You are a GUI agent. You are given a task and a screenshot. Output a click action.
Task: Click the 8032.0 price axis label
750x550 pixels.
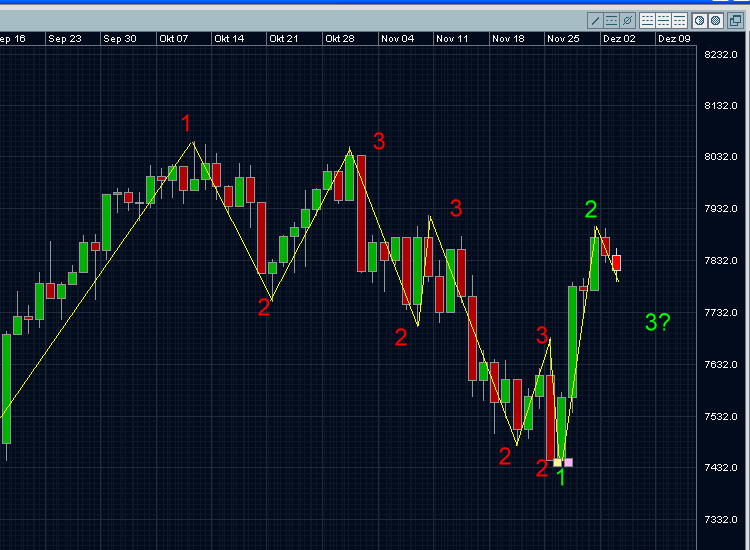pos(721,157)
